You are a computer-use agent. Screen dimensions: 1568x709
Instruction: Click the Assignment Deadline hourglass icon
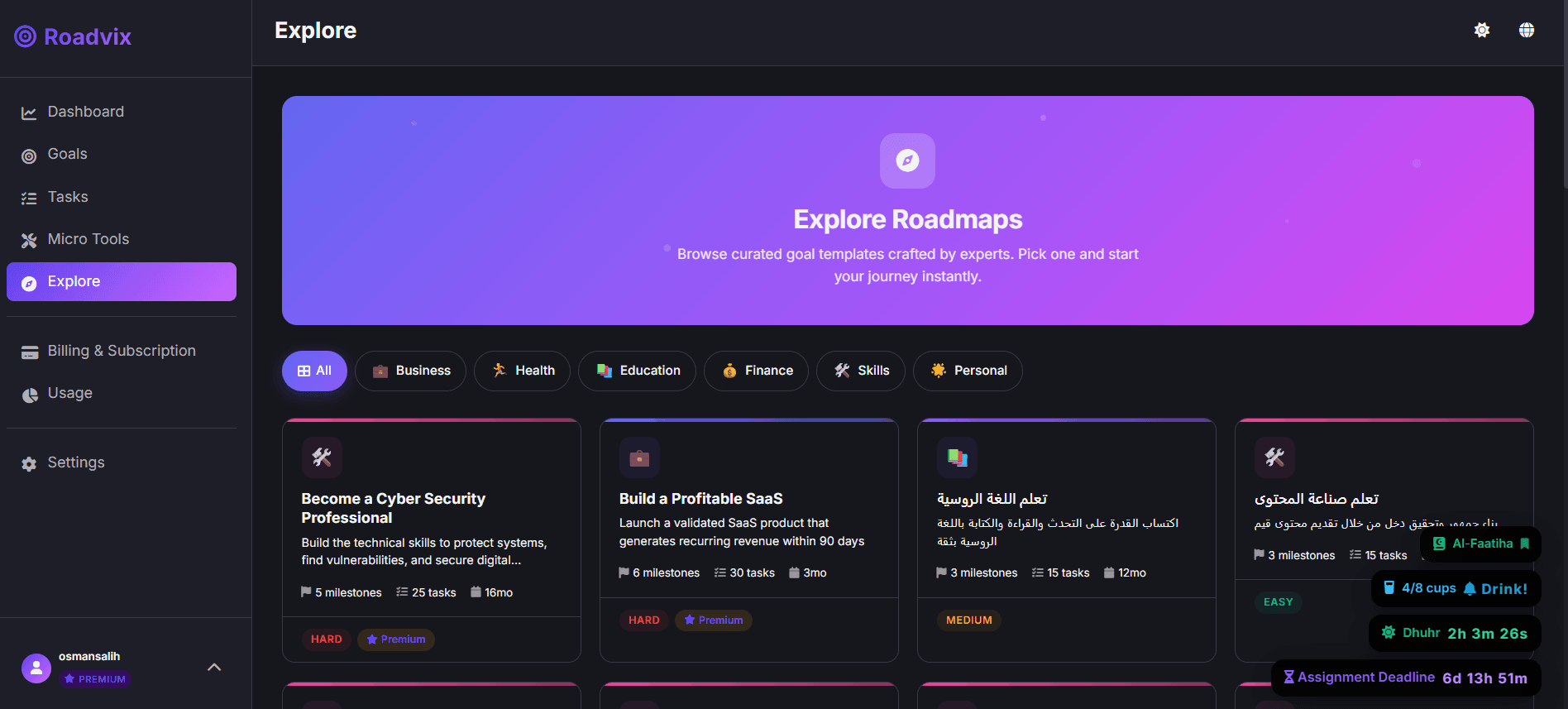[1288, 677]
